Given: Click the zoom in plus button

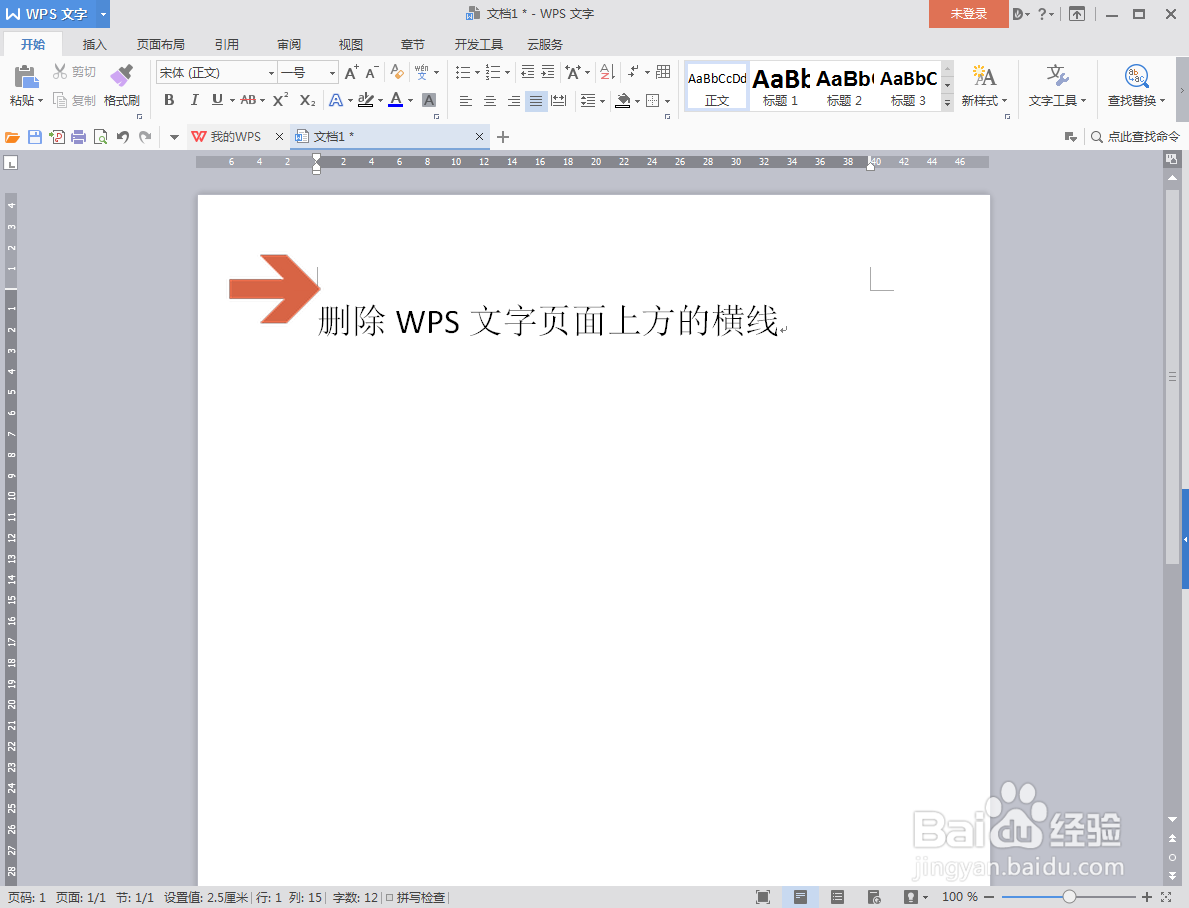Looking at the screenshot, I should tap(1147, 897).
